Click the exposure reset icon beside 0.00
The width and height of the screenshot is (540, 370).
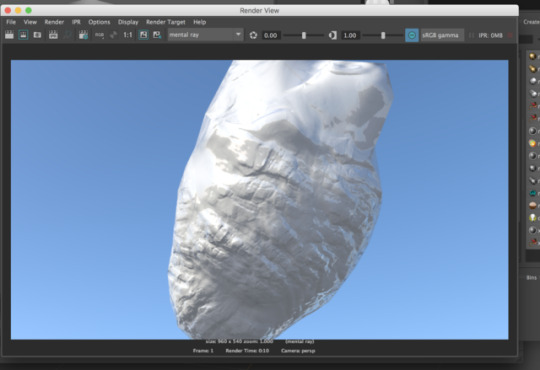point(253,35)
